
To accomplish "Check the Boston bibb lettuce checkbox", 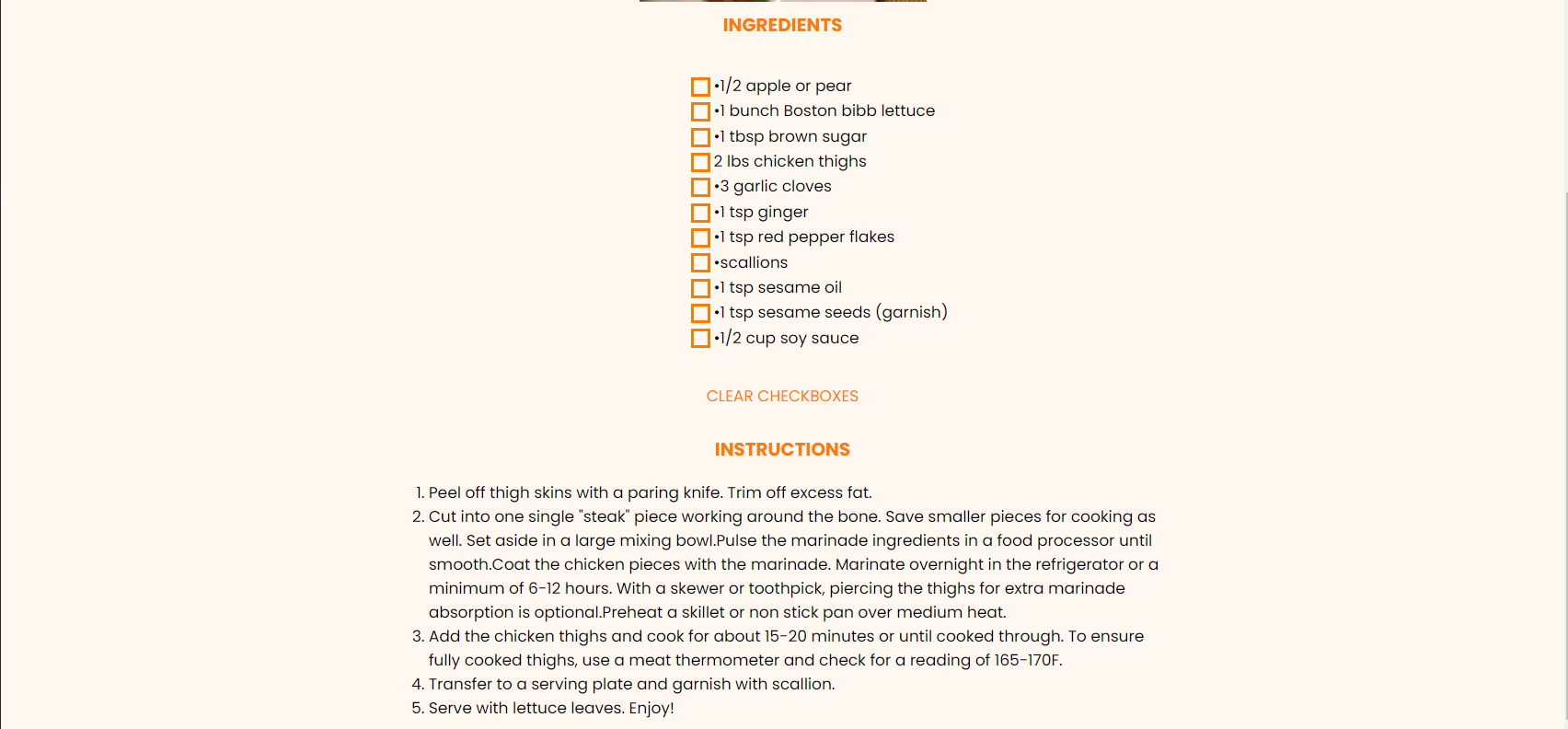I will 700,111.
